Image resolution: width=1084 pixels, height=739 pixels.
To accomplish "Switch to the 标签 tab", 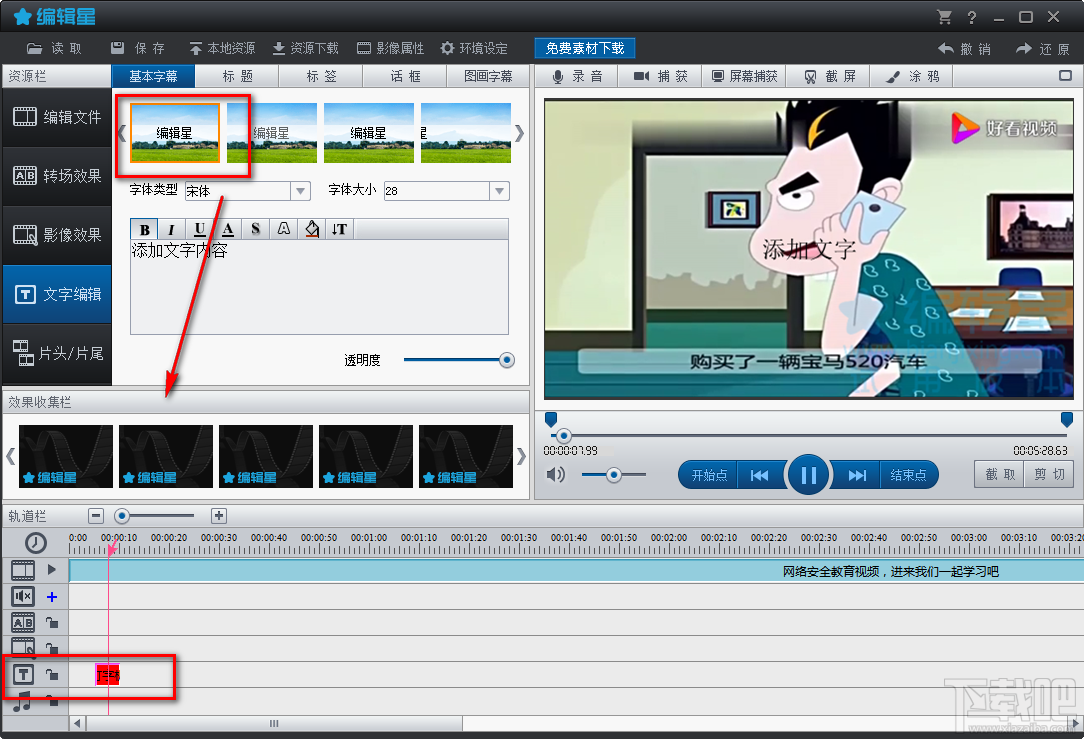I will point(321,76).
